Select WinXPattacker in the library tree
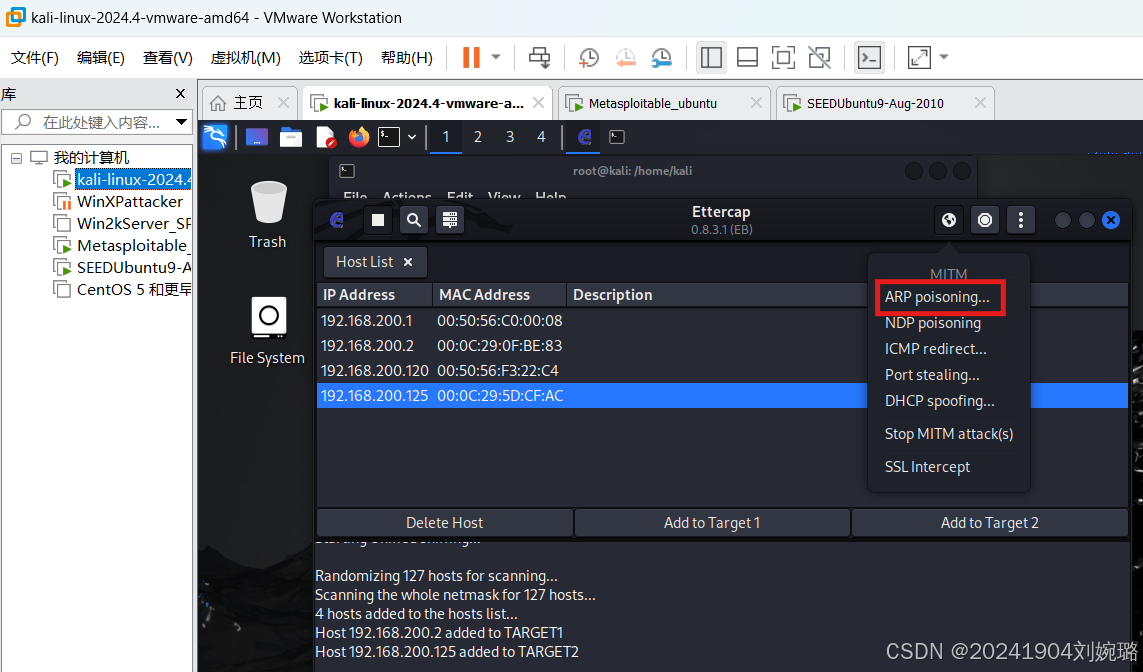This screenshot has height=672, width=1143. tap(130, 201)
